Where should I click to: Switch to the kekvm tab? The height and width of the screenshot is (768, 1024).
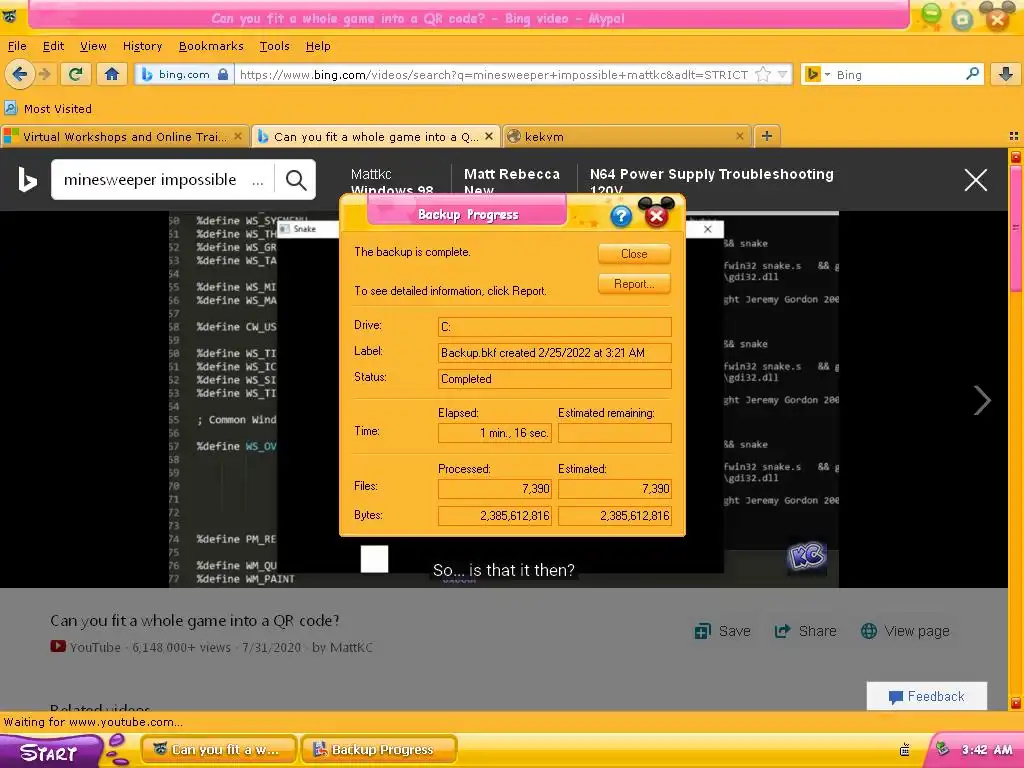pos(627,136)
